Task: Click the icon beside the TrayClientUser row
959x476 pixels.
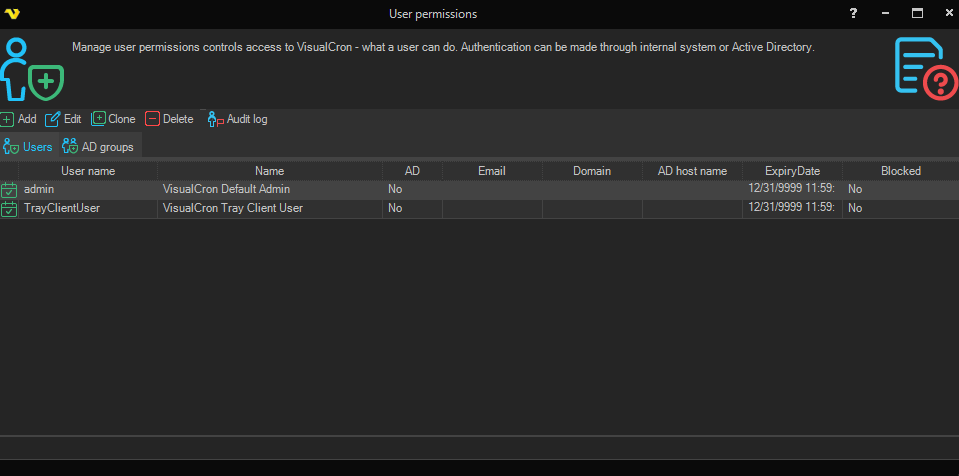Action: coord(9,209)
